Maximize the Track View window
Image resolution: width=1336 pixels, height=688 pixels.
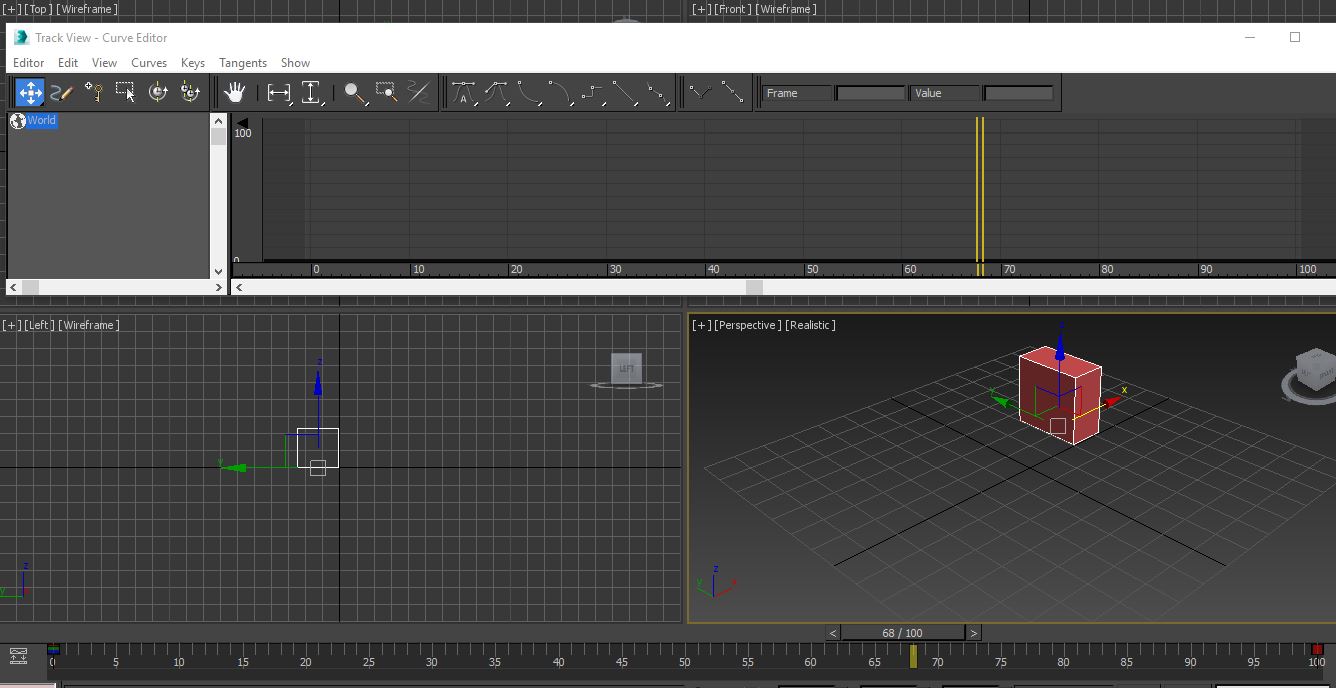1295,37
